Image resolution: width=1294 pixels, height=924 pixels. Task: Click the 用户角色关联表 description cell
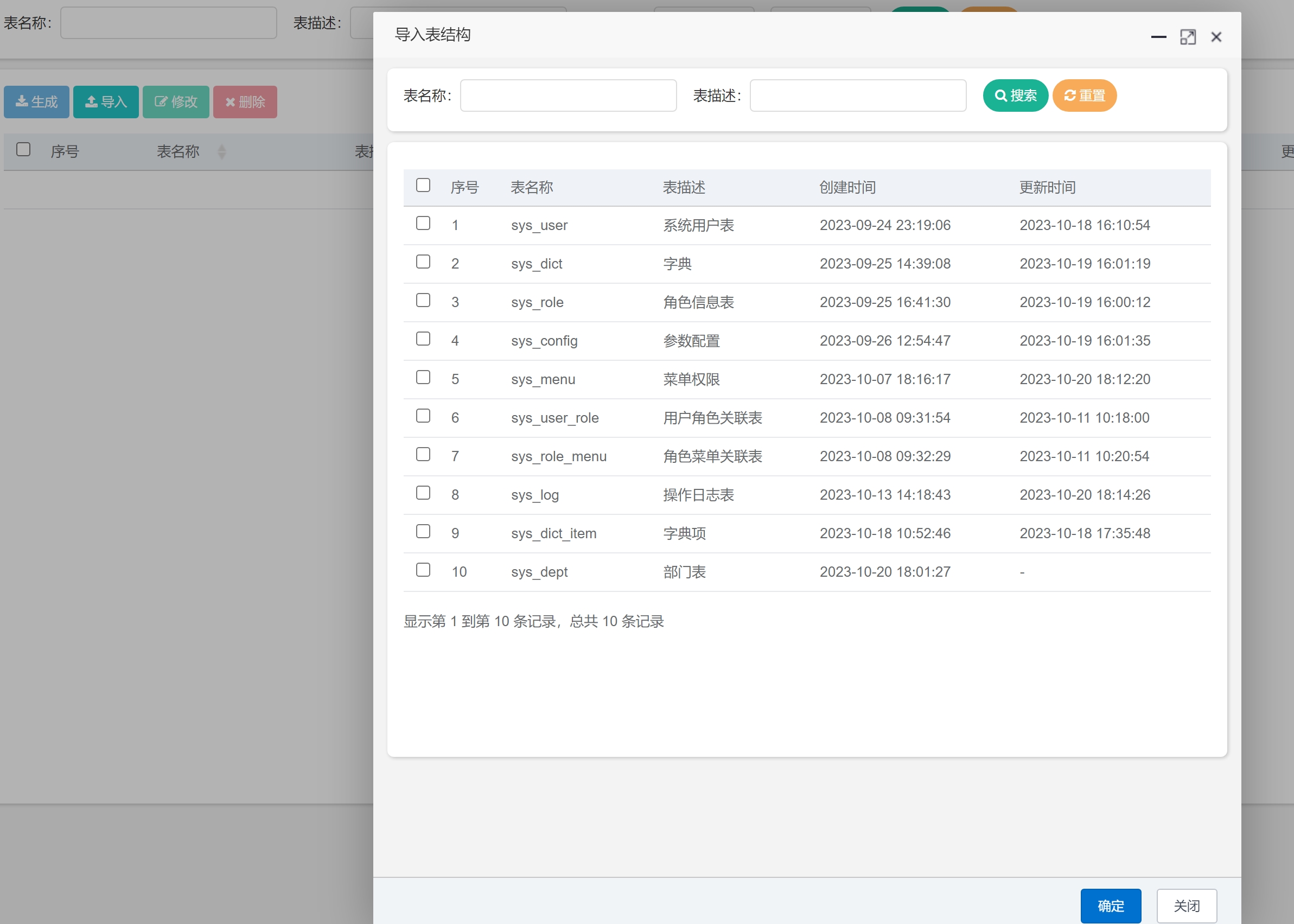click(x=713, y=418)
